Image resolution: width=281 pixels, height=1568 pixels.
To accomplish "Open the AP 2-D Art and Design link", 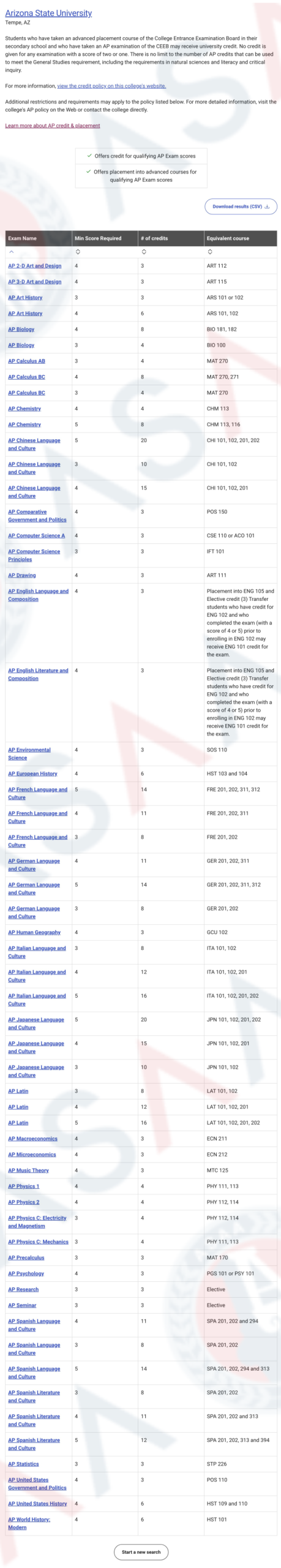I will point(35,266).
